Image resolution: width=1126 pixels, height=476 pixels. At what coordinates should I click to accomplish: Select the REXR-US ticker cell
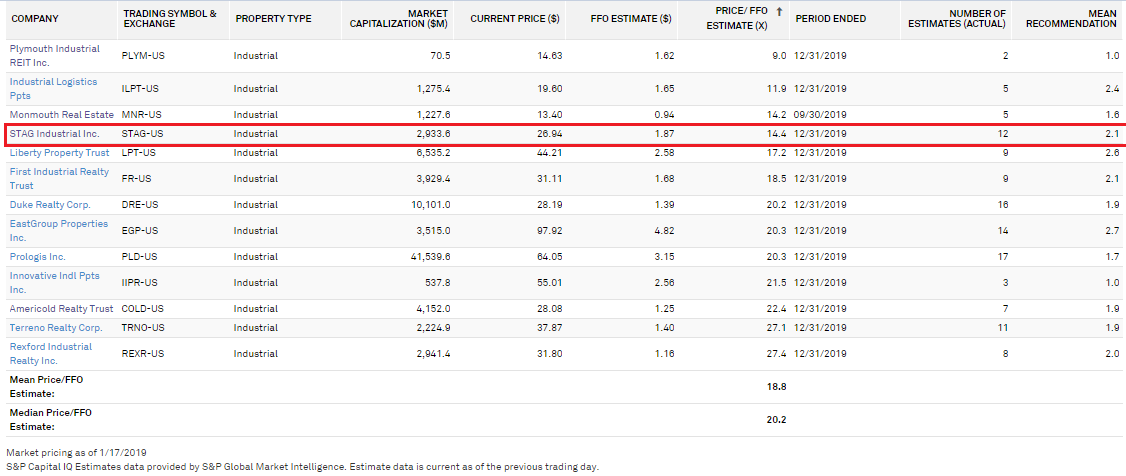point(143,354)
